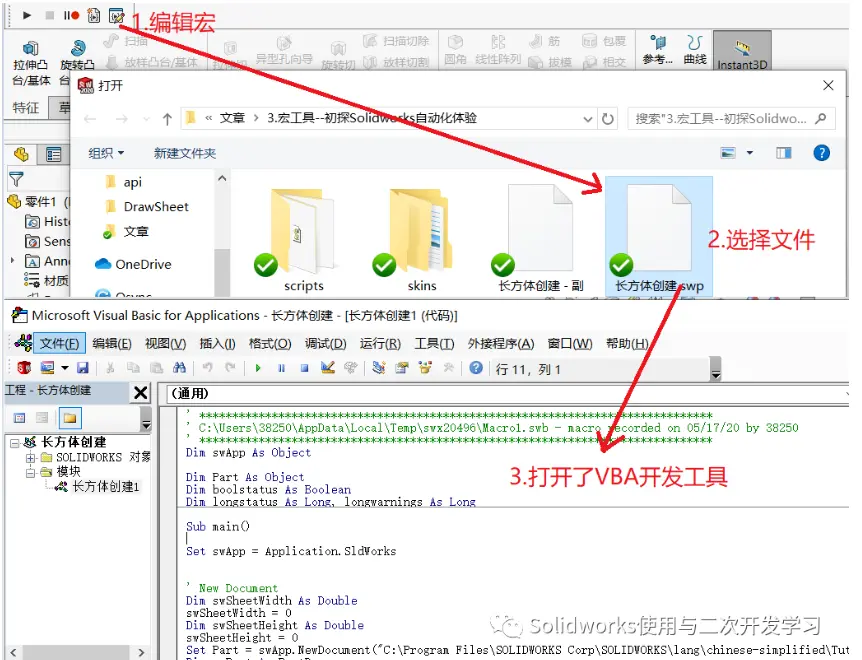Open the Object Browser icon in VBA toolbar
This screenshot has width=862, height=660.
pos(425,368)
